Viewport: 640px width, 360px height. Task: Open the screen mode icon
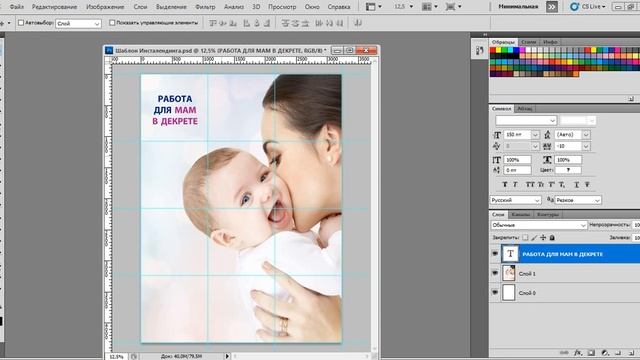point(453,7)
